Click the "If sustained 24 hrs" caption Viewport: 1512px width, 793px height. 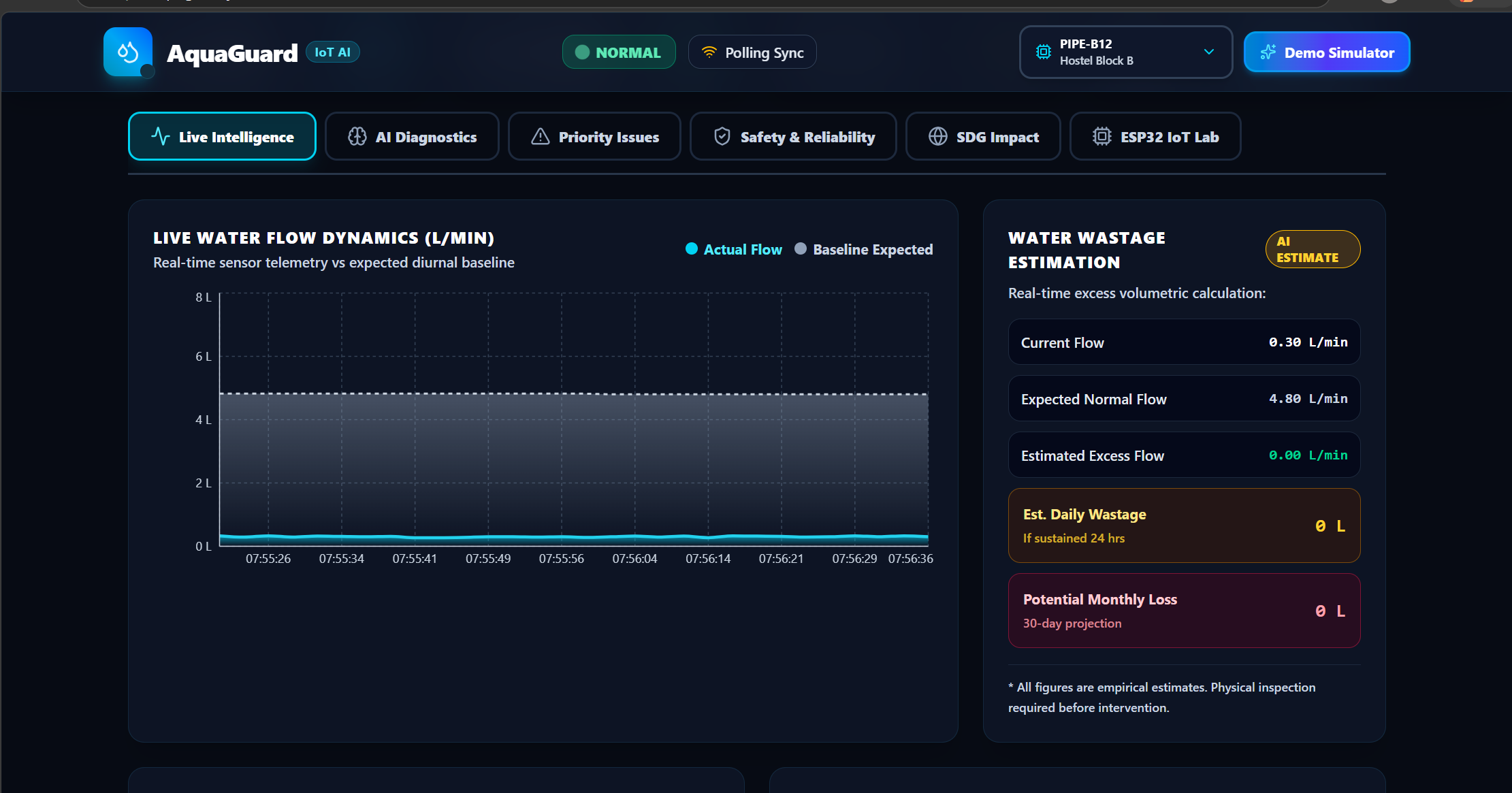(x=1074, y=538)
